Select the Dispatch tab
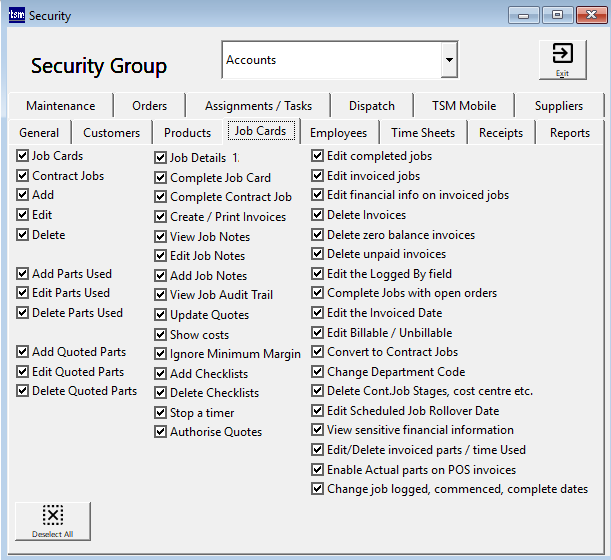 click(371, 106)
